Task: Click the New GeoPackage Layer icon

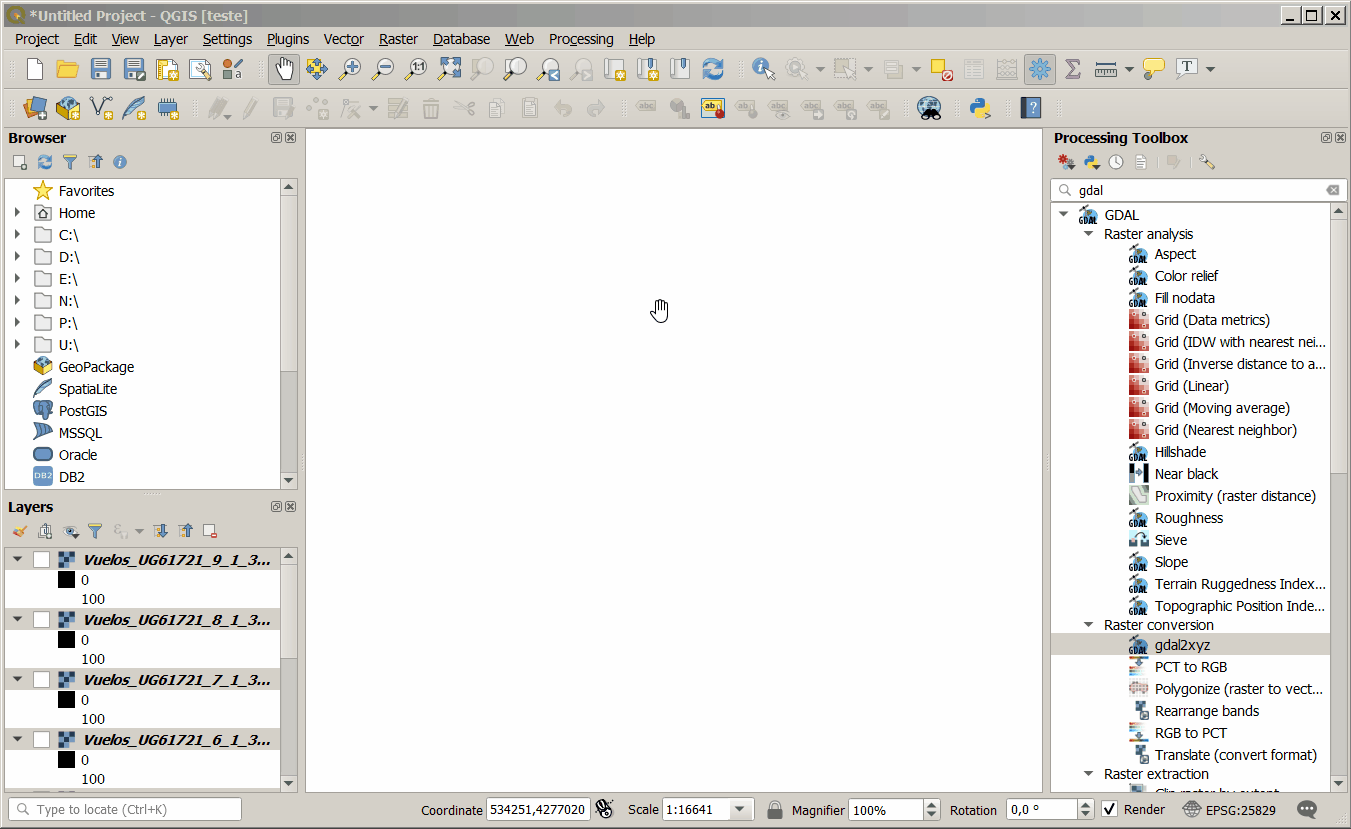Action: tap(67, 107)
